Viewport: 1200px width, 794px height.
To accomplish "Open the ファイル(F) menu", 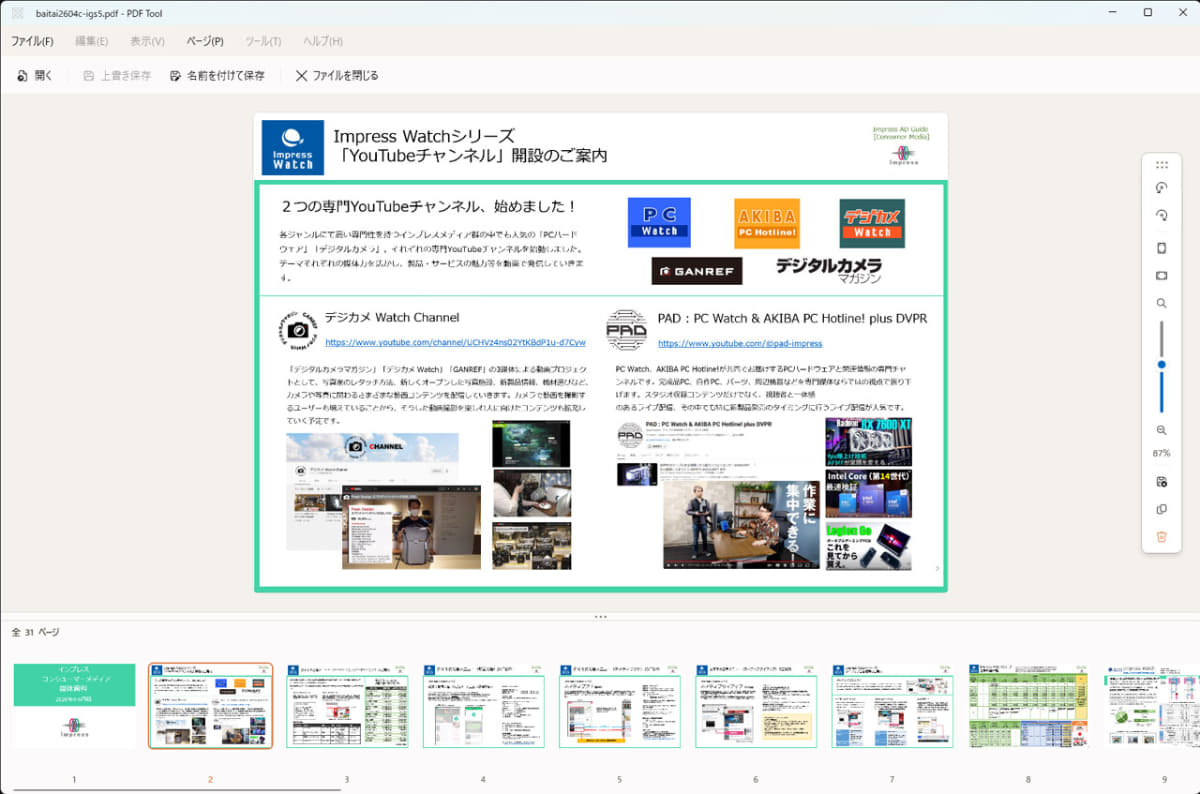I will point(32,41).
